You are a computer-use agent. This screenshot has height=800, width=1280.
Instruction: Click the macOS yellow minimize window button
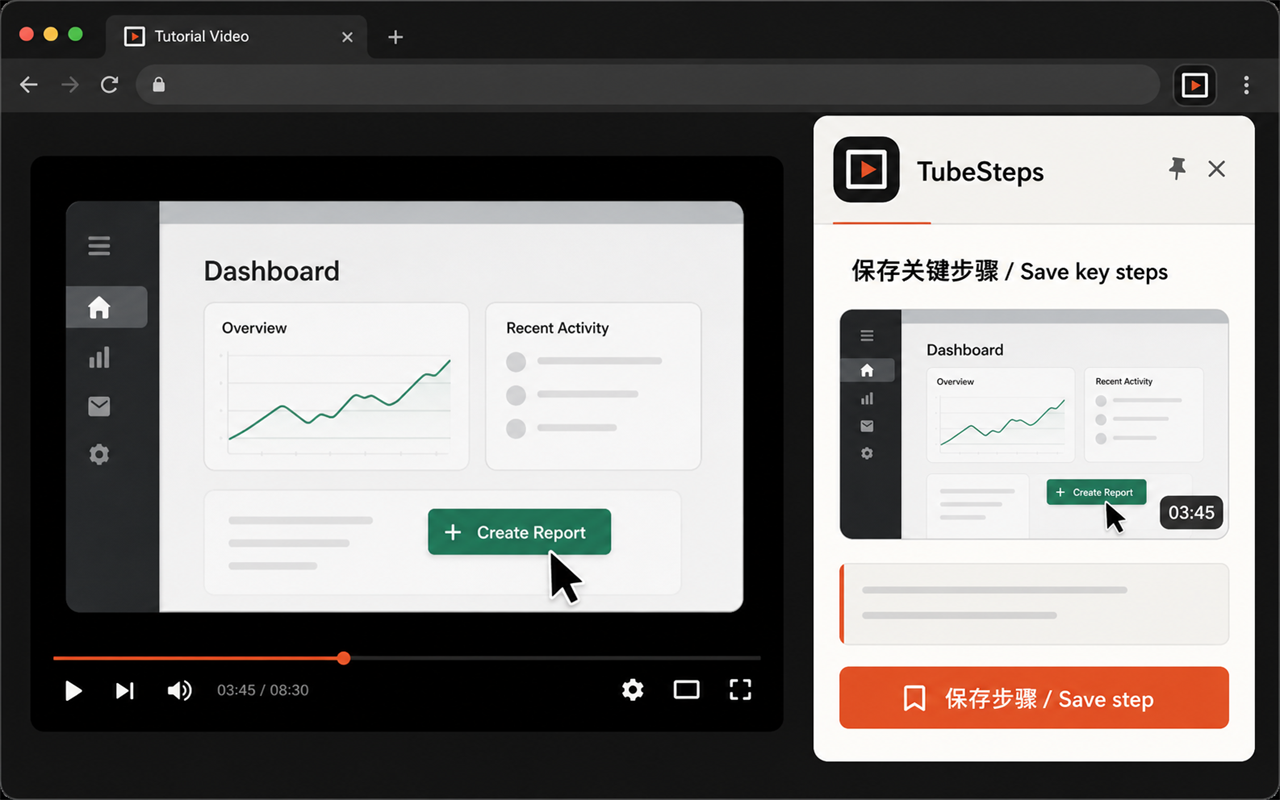pos(51,34)
